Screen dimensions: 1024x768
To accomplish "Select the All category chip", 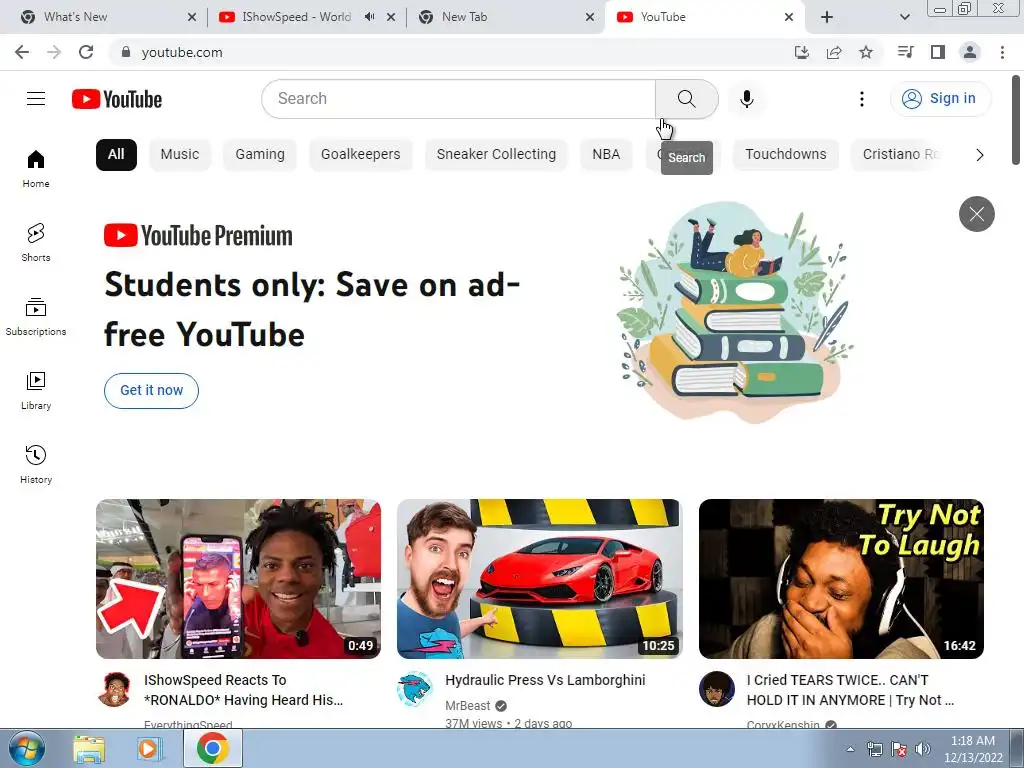I will tap(116, 155).
